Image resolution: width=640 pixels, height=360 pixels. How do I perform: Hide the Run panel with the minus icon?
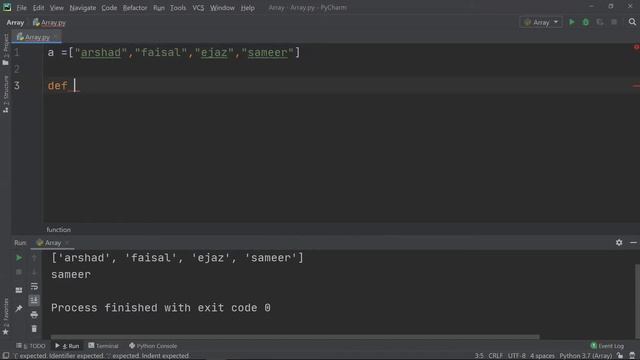(633, 243)
